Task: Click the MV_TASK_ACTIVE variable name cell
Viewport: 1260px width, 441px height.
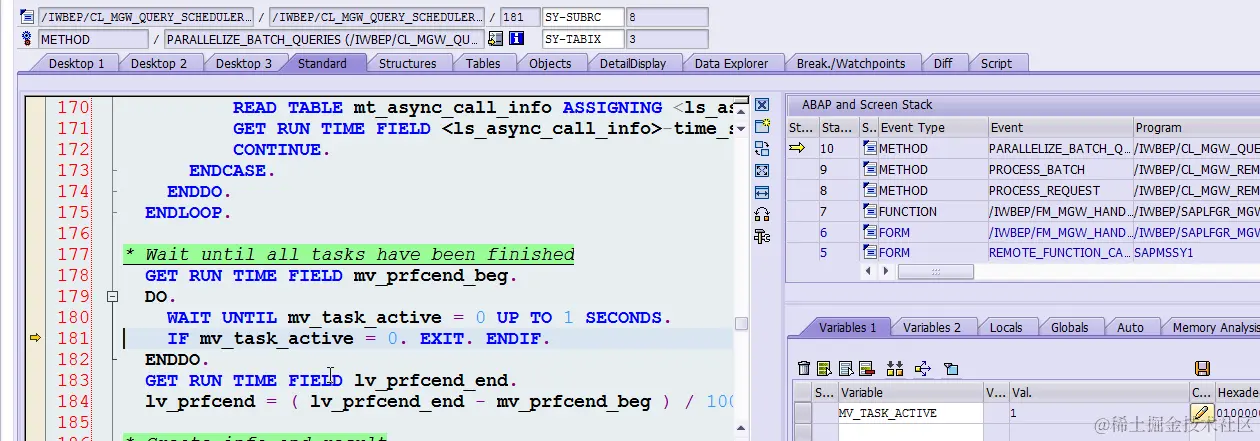Action: tap(911, 413)
